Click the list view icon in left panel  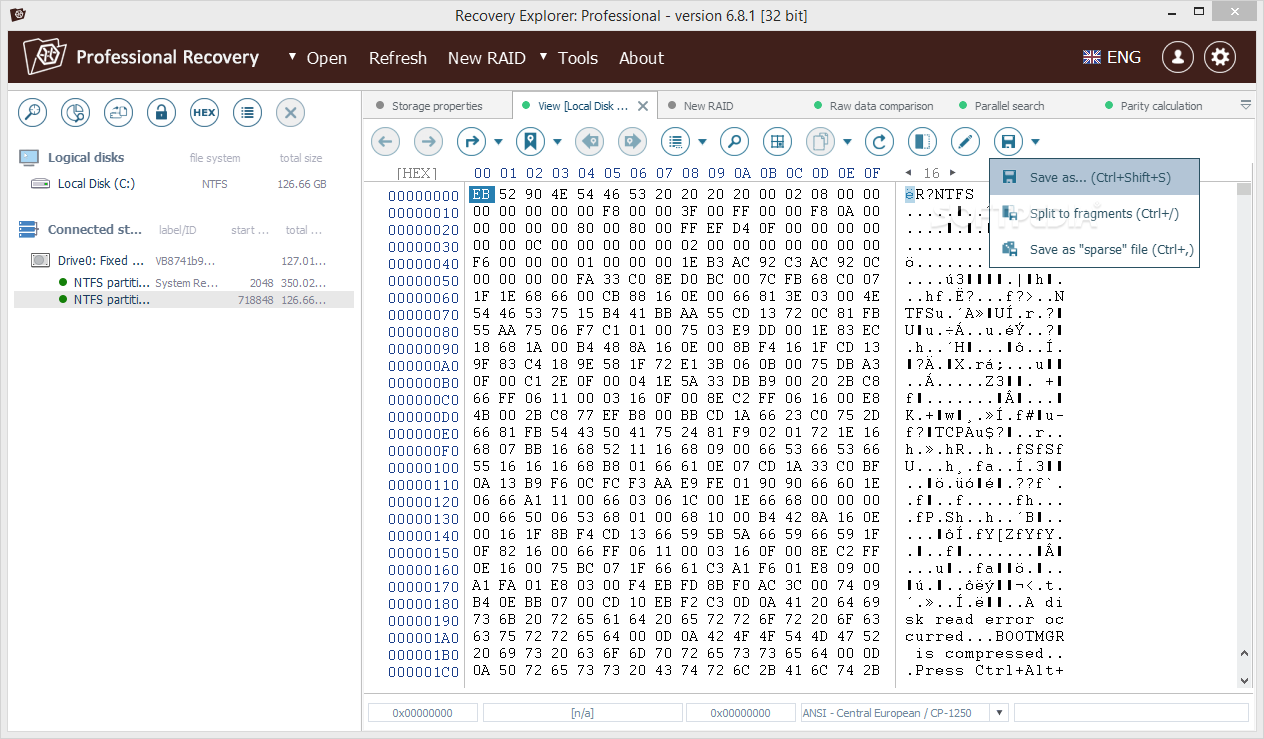(x=247, y=113)
